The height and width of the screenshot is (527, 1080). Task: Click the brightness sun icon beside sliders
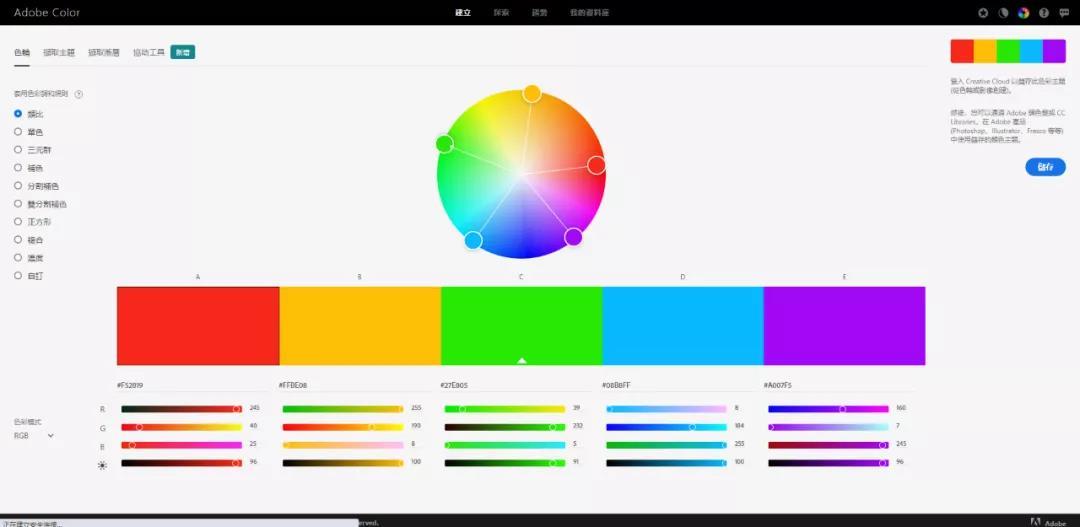pos(102,465)
